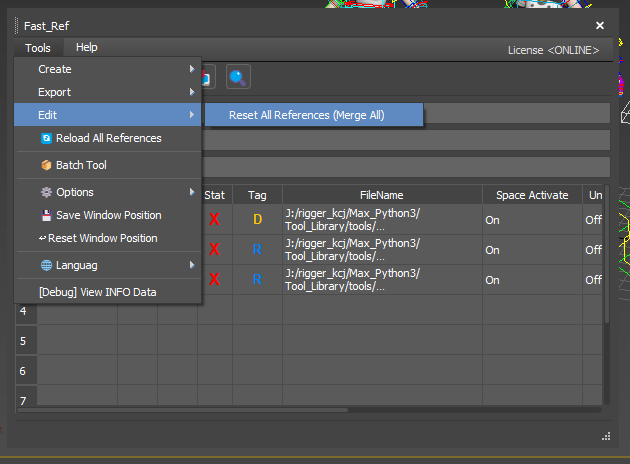Click the Reload All References icon
The width and height of the screenshot is (630, 464).
46,138
